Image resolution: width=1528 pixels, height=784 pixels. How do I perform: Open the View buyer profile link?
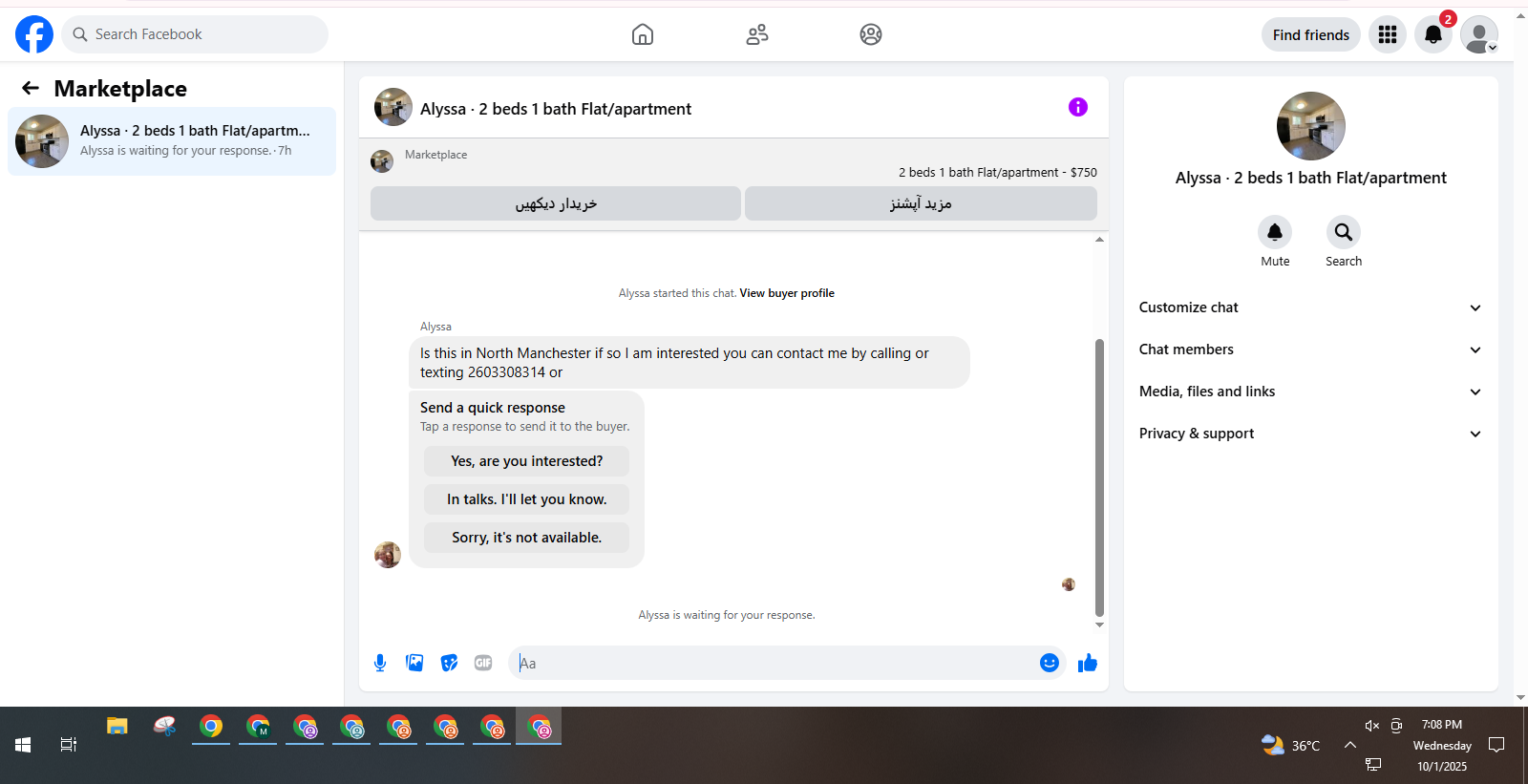tap(787, 293)
